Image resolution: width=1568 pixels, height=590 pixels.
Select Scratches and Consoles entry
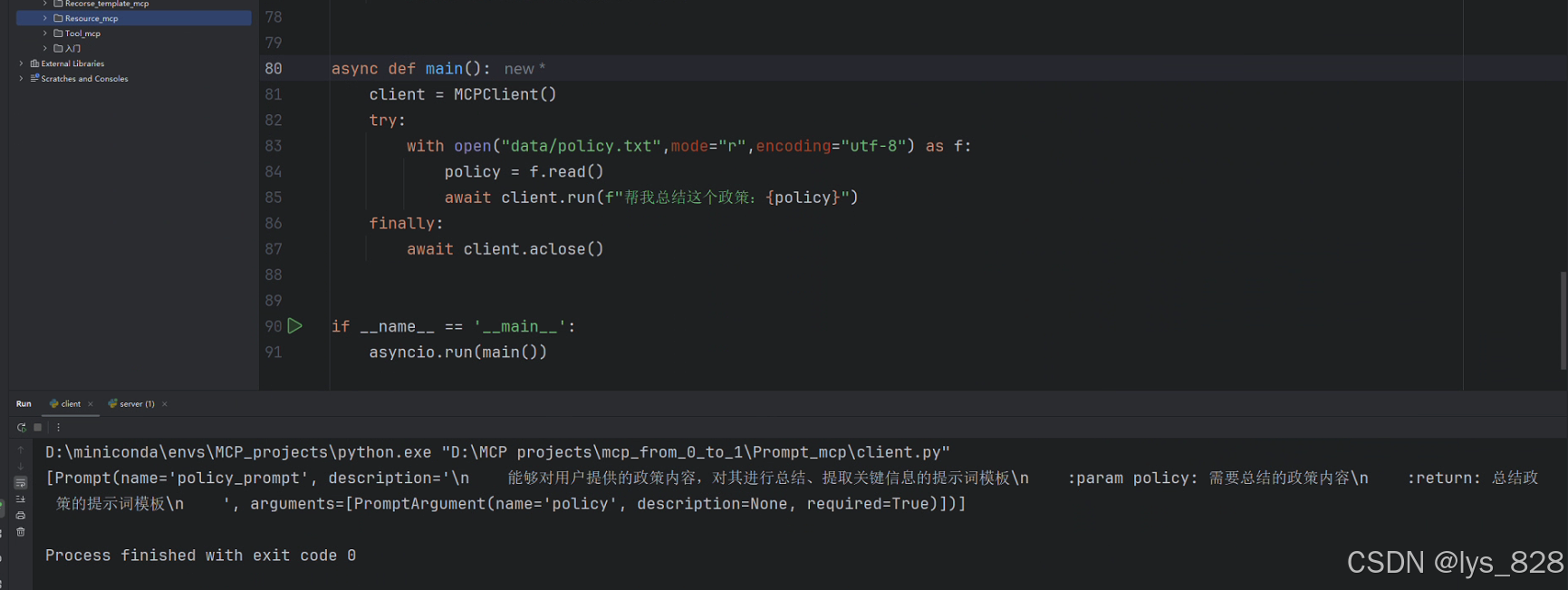[84, 79]
